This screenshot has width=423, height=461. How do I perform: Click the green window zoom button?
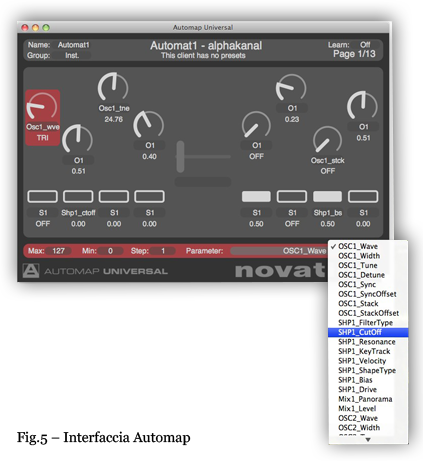46,28
